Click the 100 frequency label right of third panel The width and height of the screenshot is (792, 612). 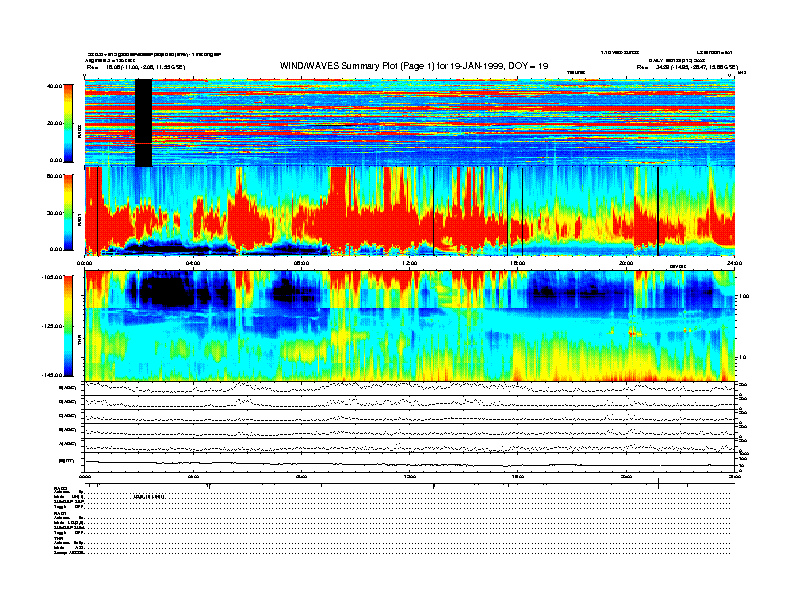[742, 297]
